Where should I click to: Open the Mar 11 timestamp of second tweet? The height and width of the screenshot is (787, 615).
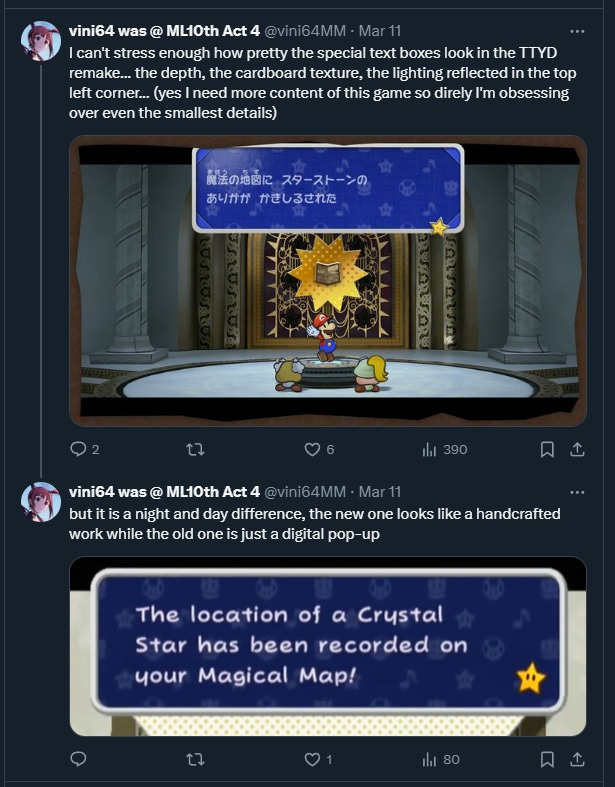tap(380, 492)
